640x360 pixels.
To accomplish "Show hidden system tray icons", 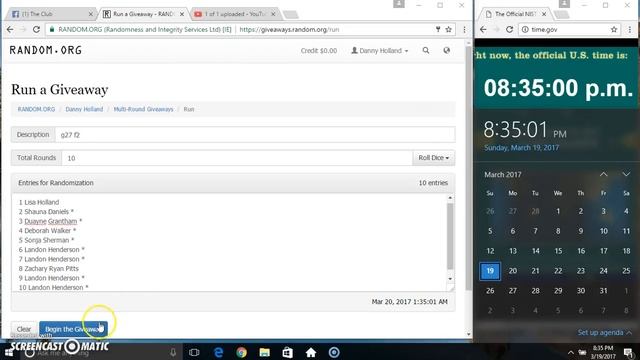I will [571, 352].
